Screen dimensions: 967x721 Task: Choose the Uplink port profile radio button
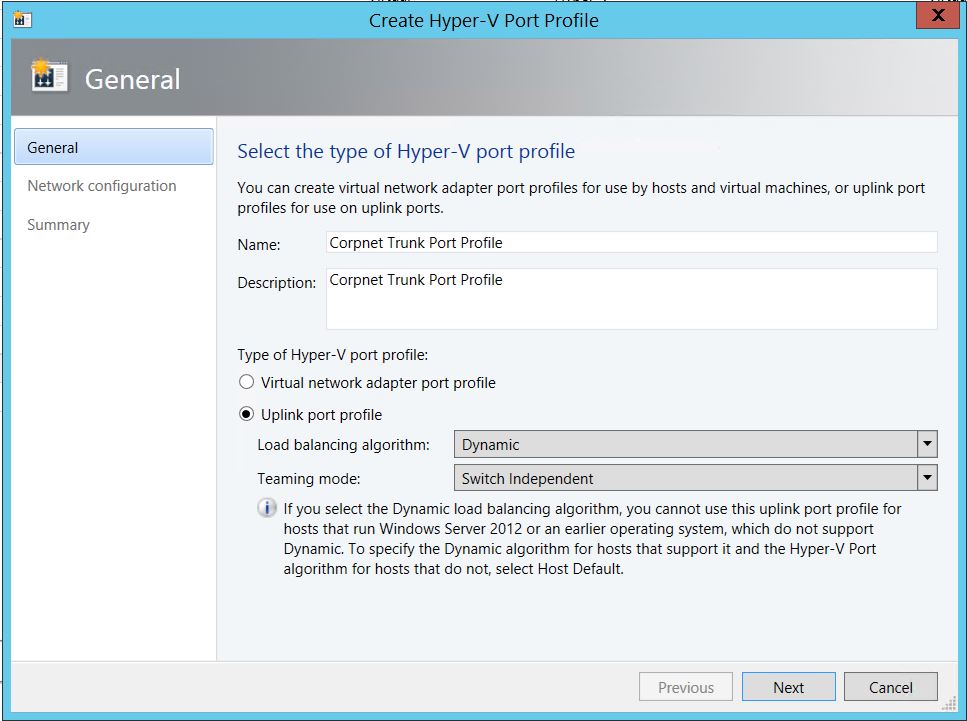point(247,414)
